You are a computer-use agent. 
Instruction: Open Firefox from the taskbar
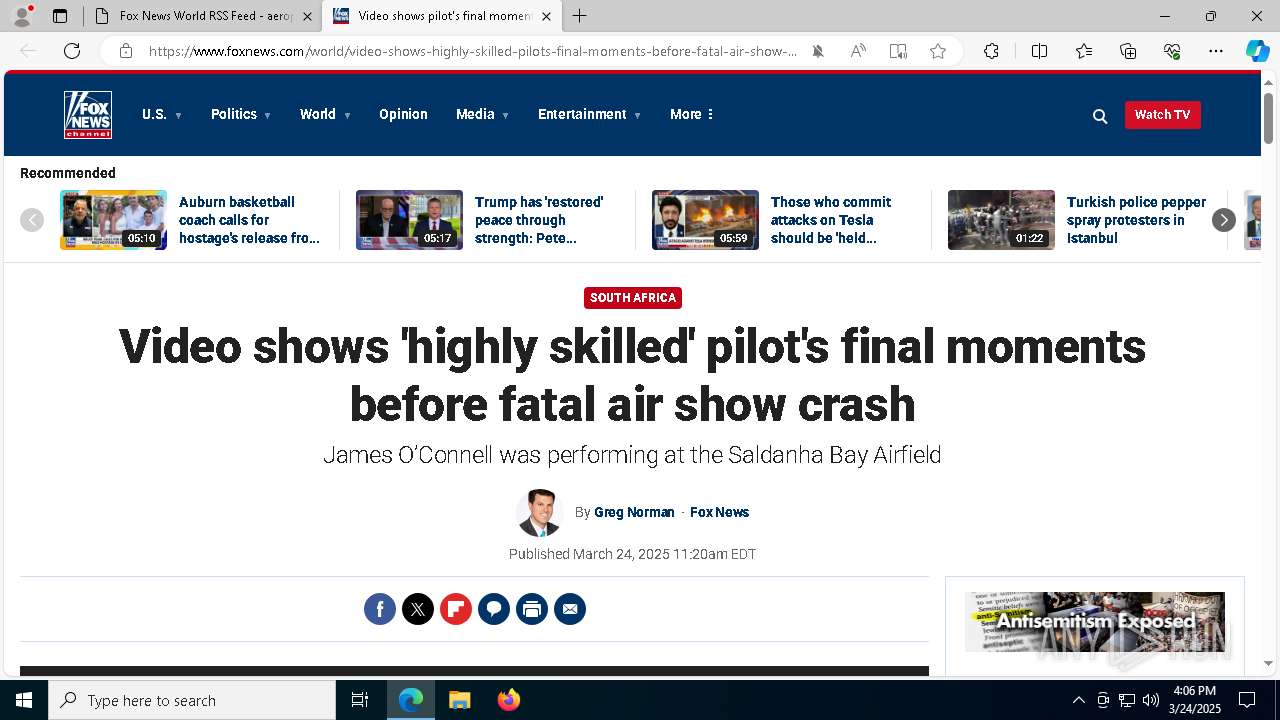pos(509,700)
